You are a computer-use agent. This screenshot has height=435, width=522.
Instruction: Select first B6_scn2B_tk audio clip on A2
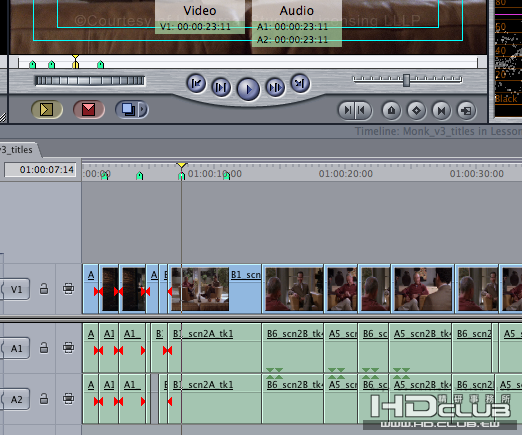point(293,399)
